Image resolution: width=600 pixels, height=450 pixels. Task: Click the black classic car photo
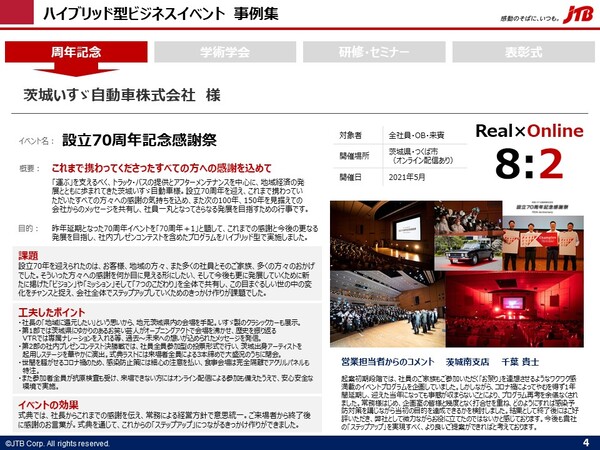click(468, 253)
